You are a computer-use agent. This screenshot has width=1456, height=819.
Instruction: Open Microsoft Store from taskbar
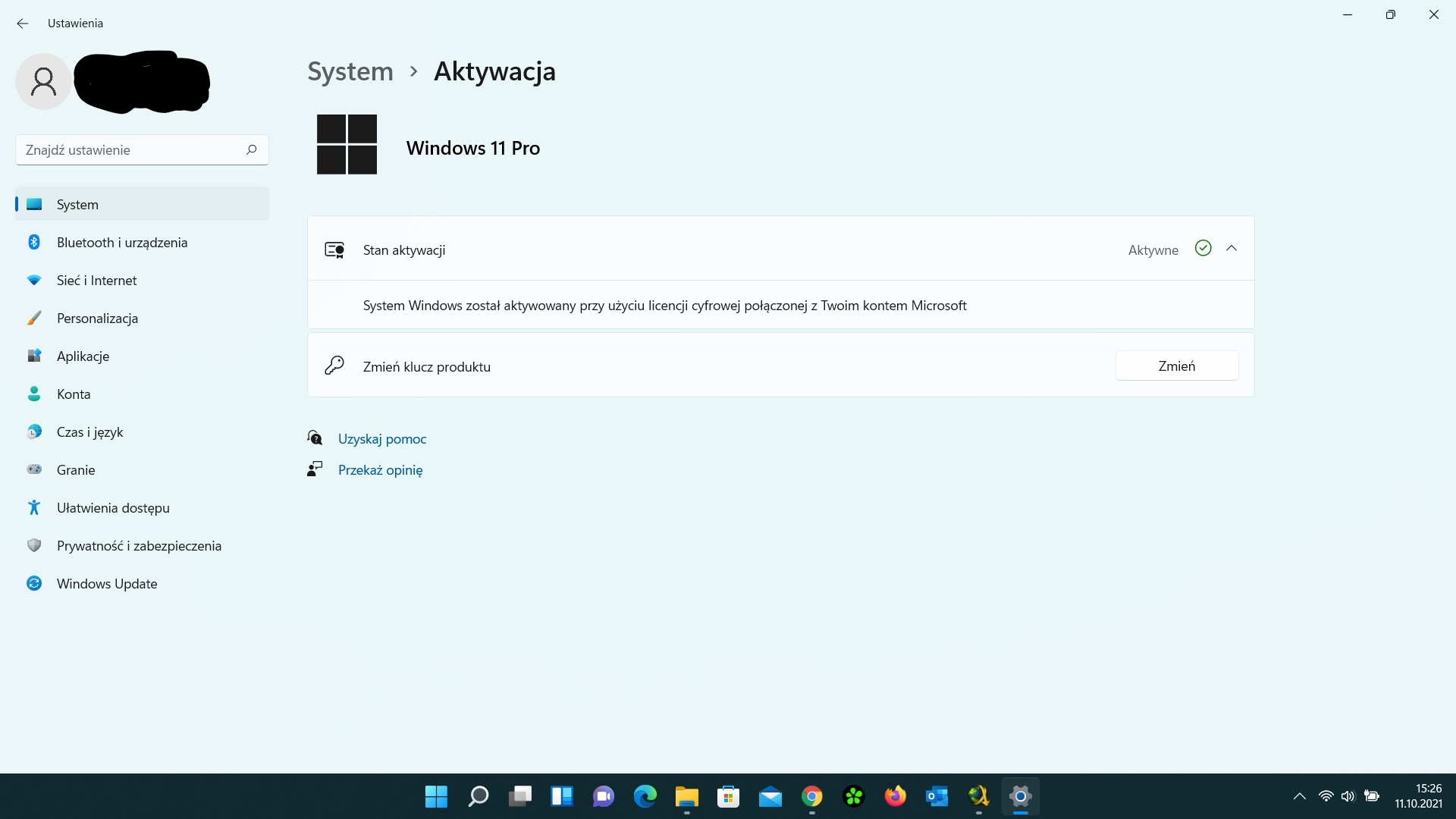pos(728,796)
